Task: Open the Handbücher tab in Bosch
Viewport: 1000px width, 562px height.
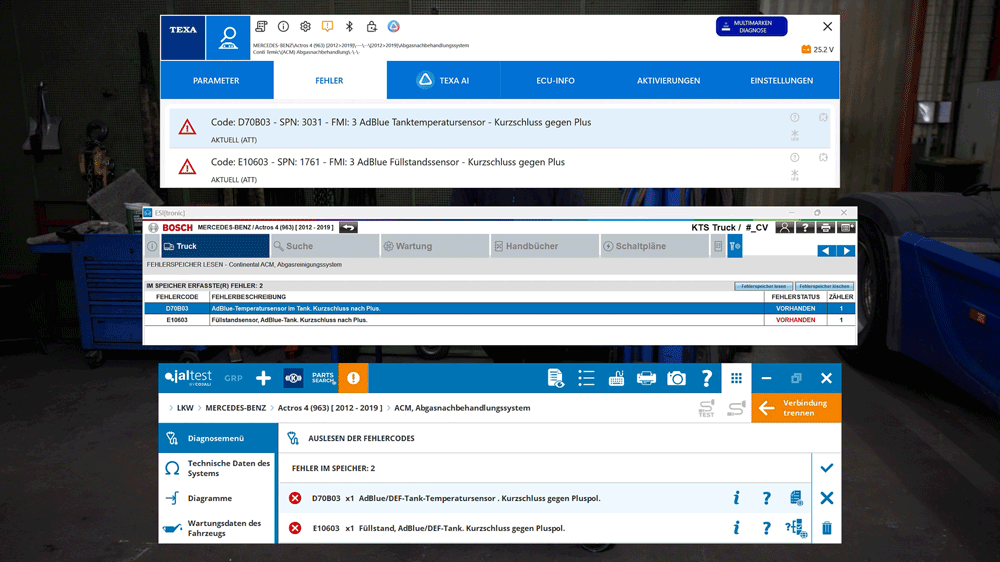Action: tap(545, 246)
